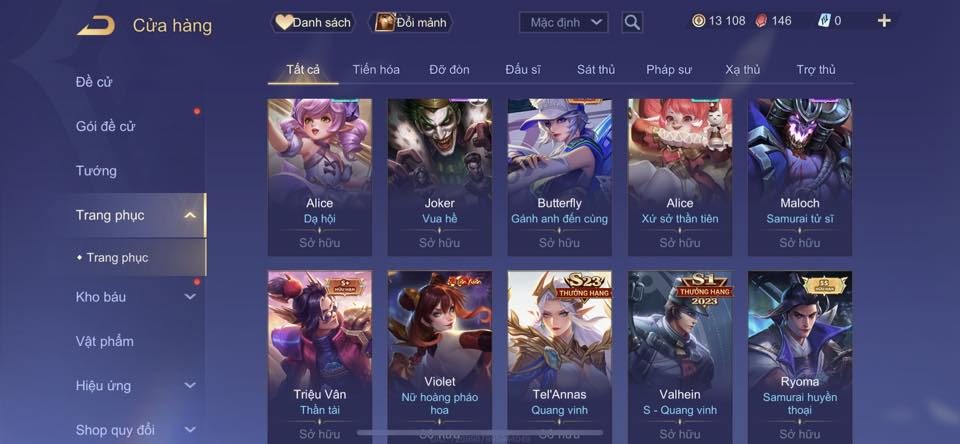Open the Mặc định sort dropdown
This screenshot has height=444, width=960.
[564, 23]
